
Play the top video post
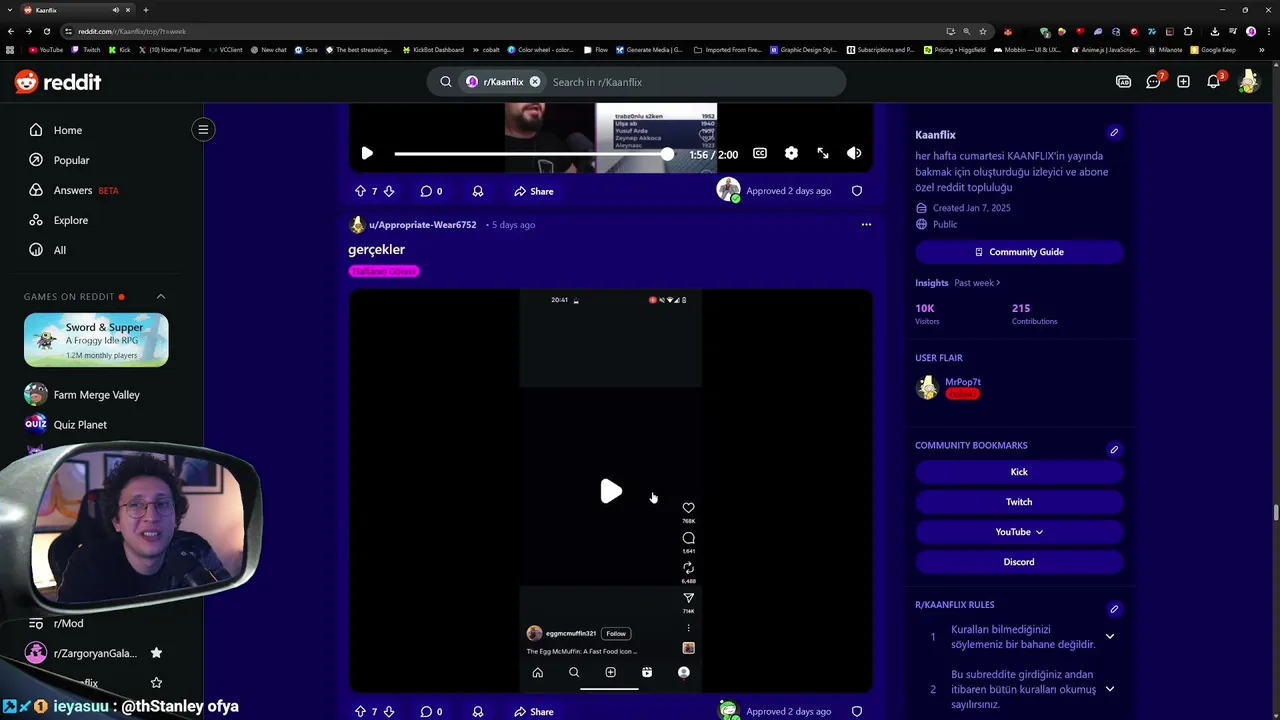(x=367, y=153)
